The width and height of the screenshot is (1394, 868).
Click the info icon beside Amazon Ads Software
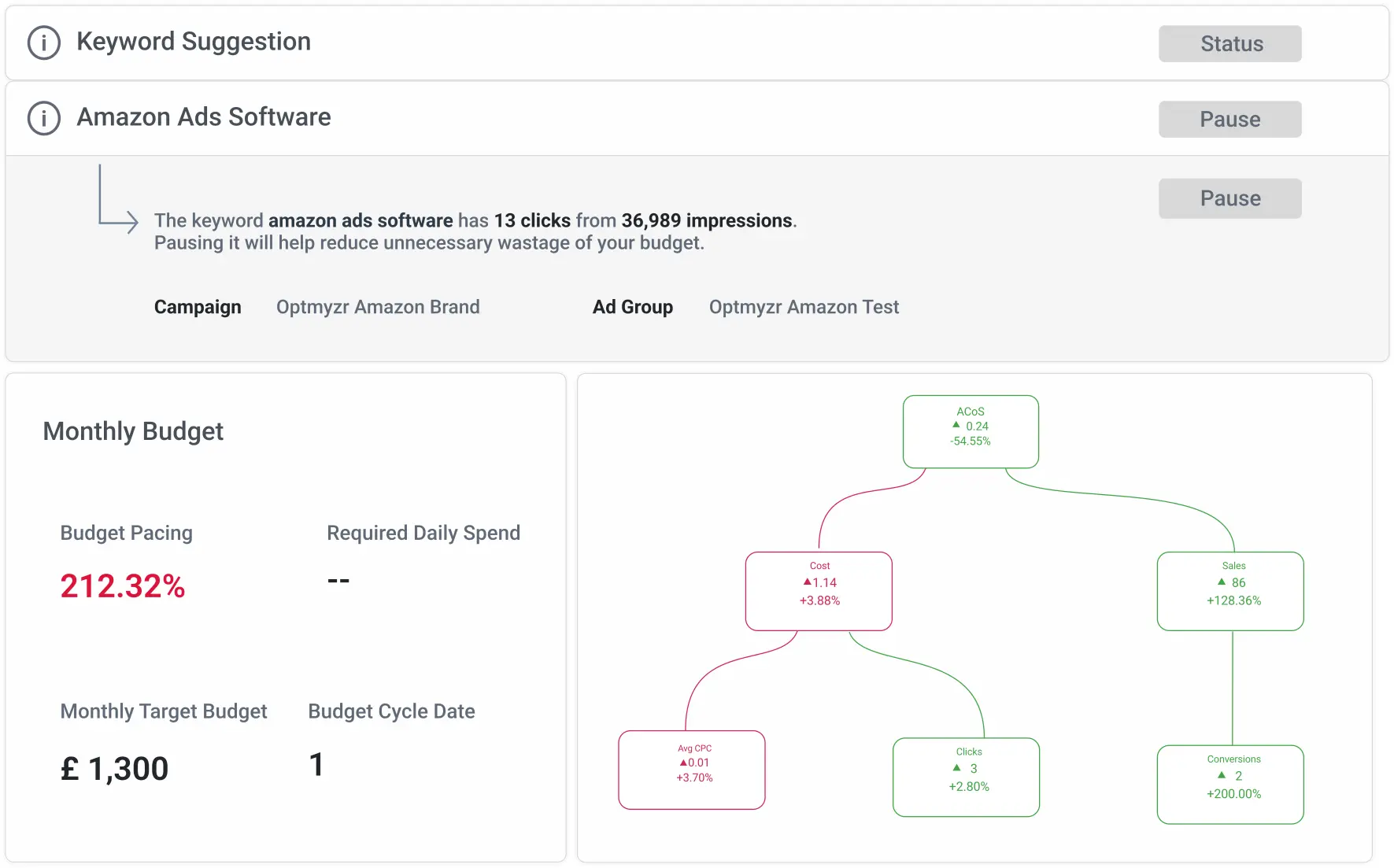coord(44,118)
